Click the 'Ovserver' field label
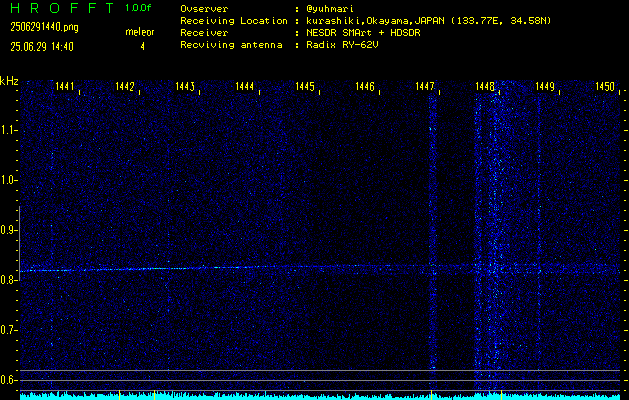Viewport: 629px width, 400px height. [x=204, y=9]
